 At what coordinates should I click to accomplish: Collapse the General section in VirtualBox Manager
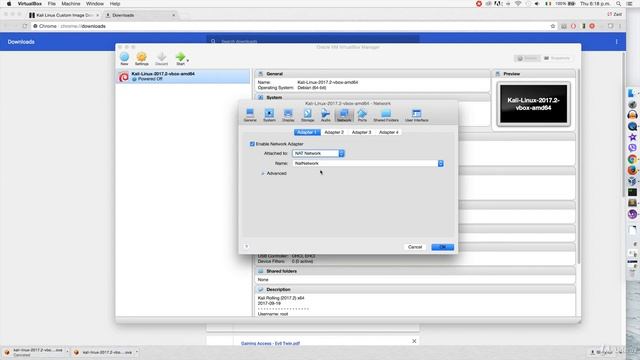[x=274, y=74]
